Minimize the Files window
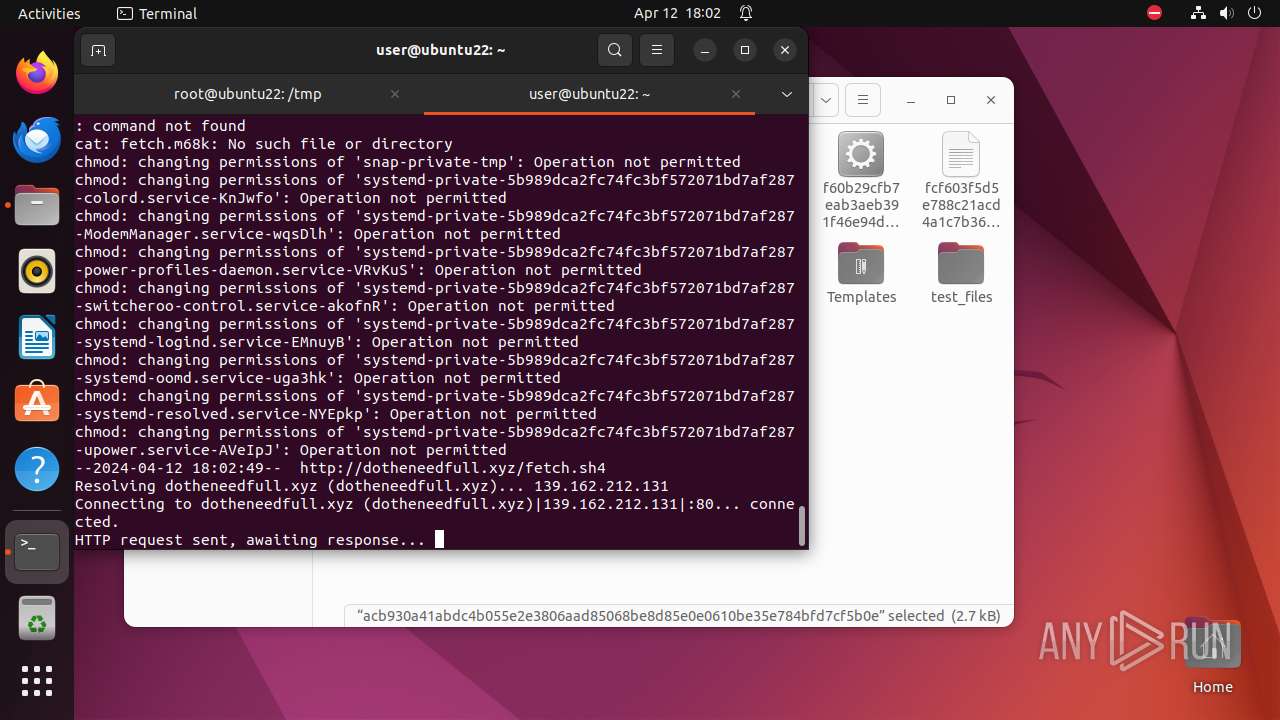Viewport: 1280px width, 720px height. coord(911,100)
